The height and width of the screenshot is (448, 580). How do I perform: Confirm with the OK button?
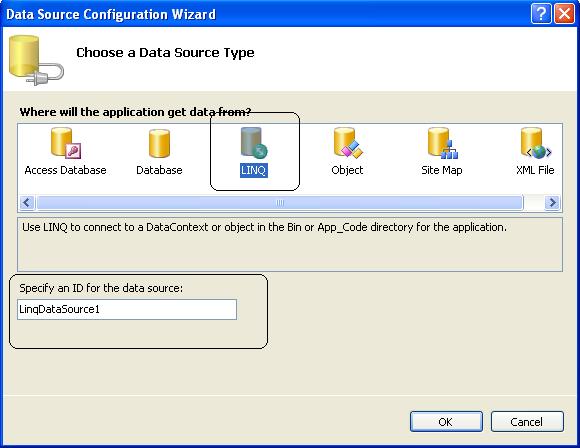pyautogui.click(x=446, y=421)
